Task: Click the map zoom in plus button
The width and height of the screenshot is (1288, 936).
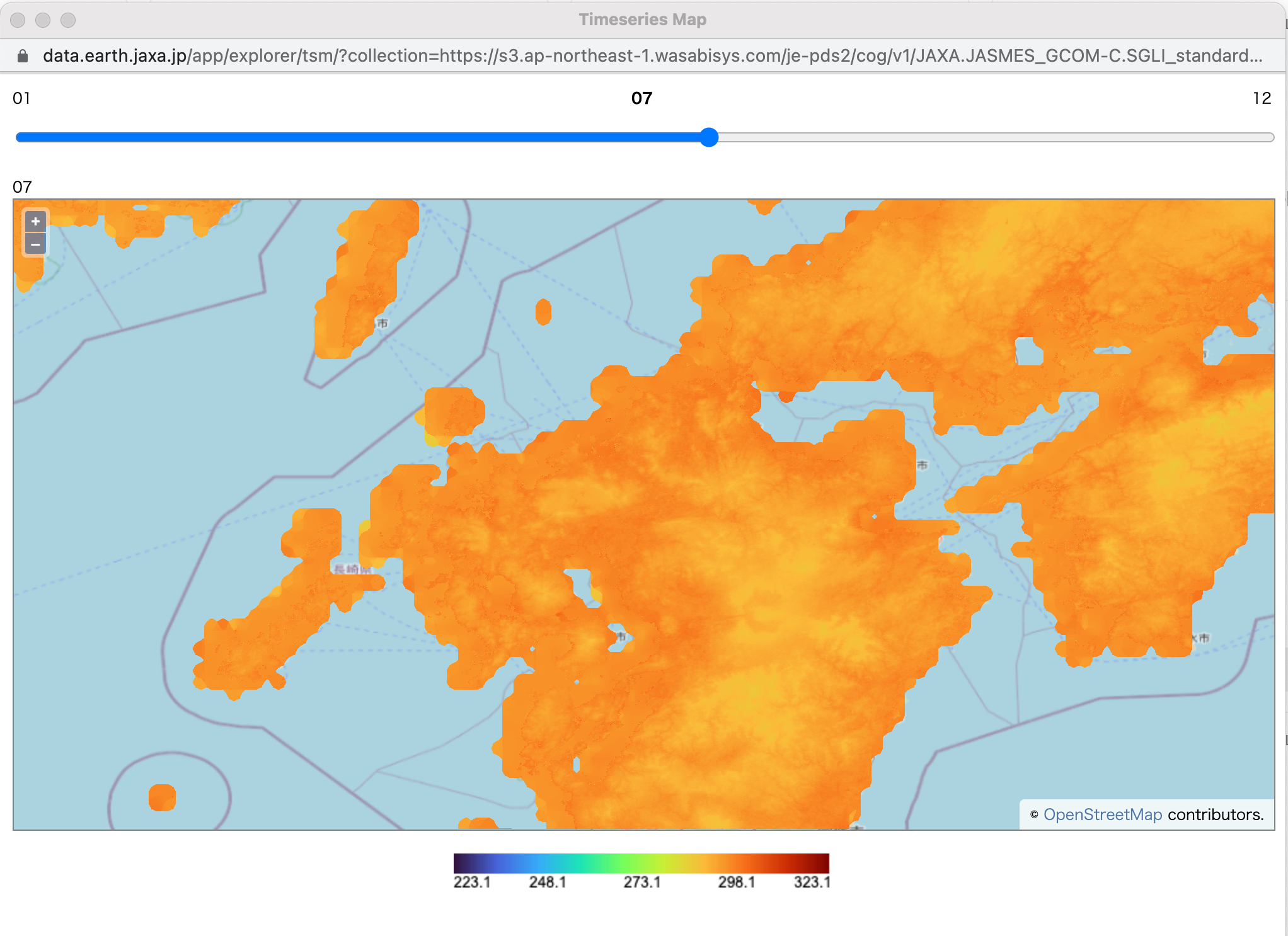Action: coord(35,221)
